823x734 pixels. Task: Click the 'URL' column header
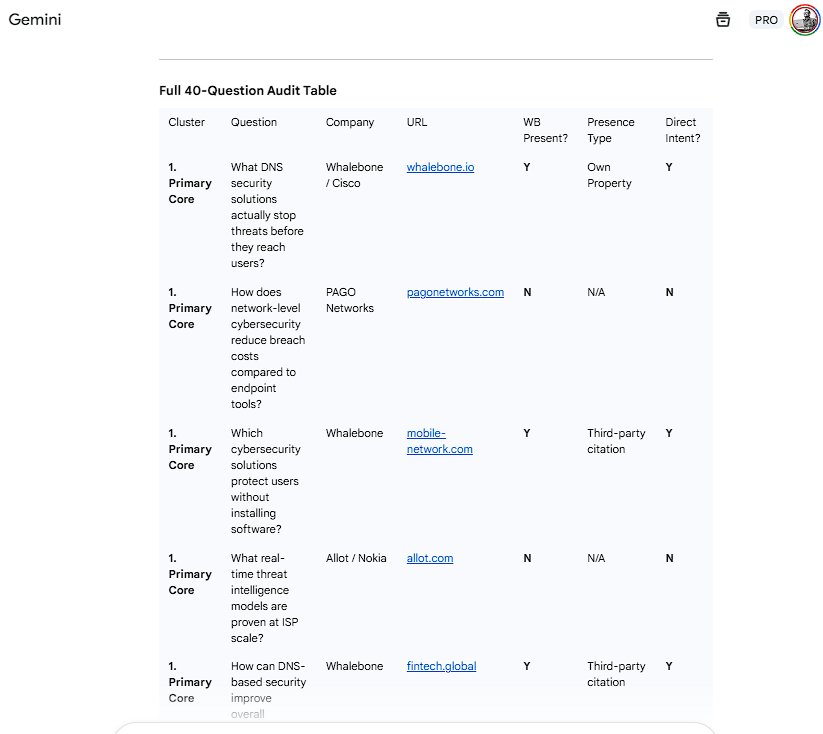(417, 122)
